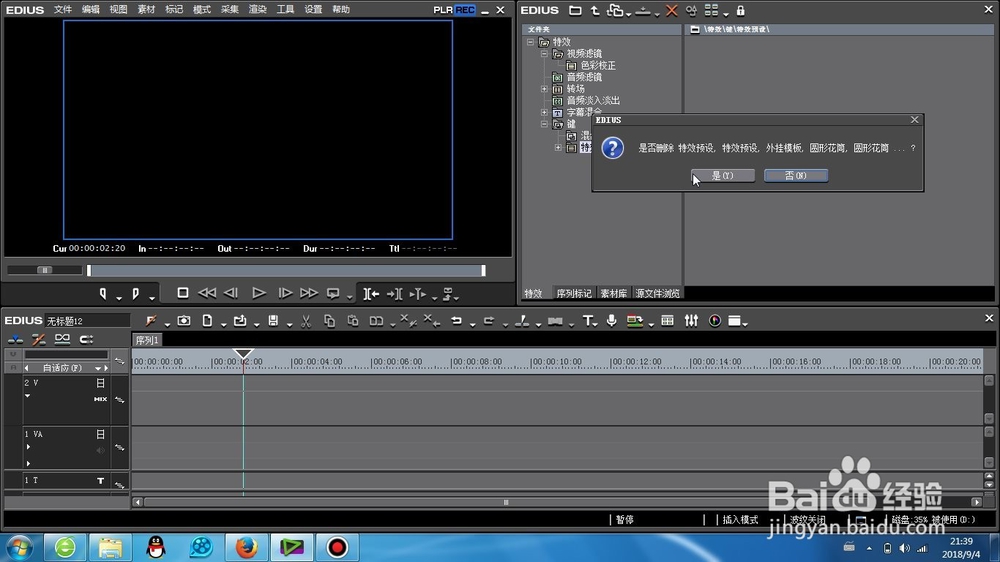1000x562 pixels.
Task: Click the shuttle slider below the player
Action: 45,270
